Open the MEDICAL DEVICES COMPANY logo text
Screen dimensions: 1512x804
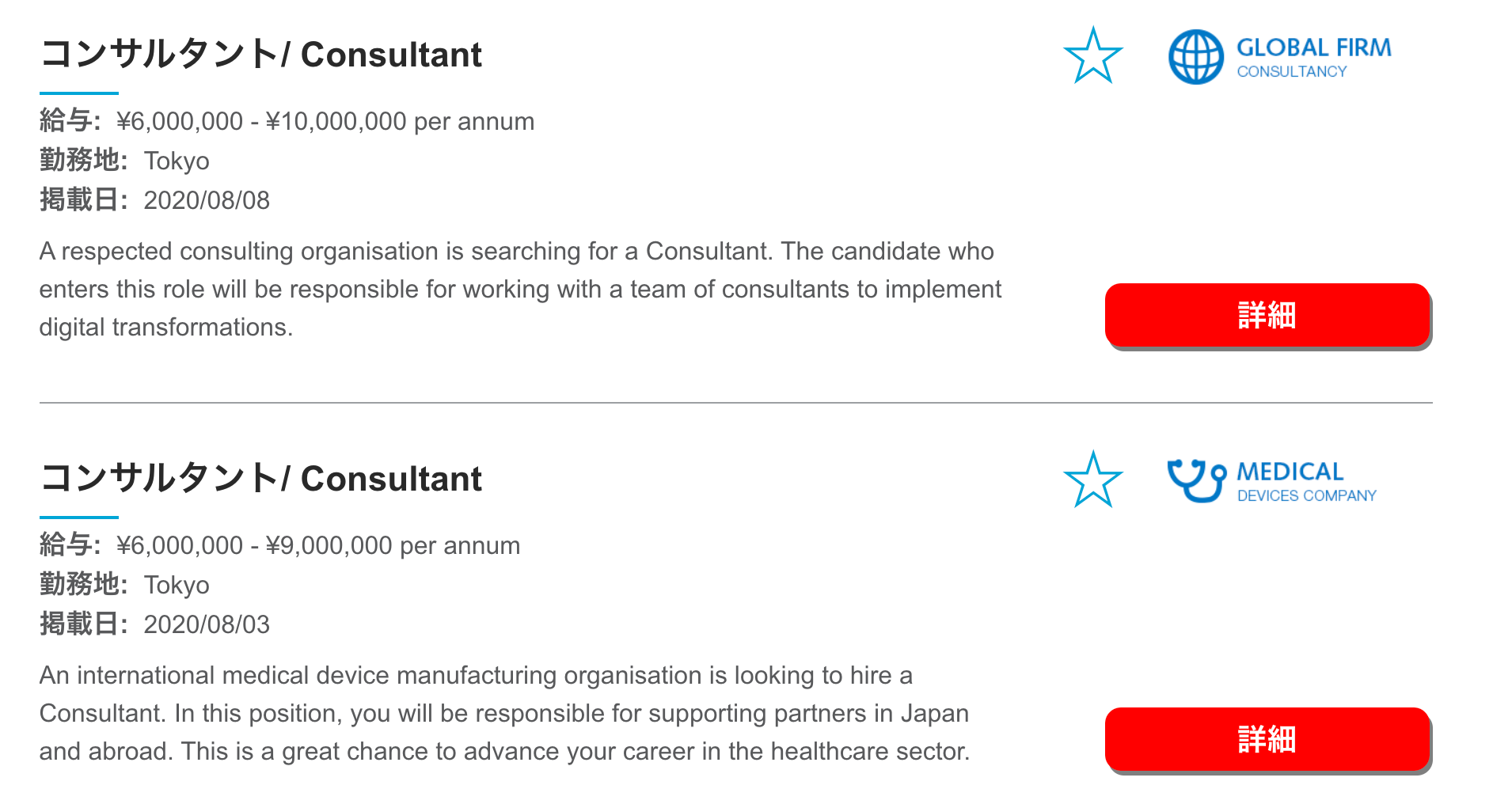tap(1307, 482)
